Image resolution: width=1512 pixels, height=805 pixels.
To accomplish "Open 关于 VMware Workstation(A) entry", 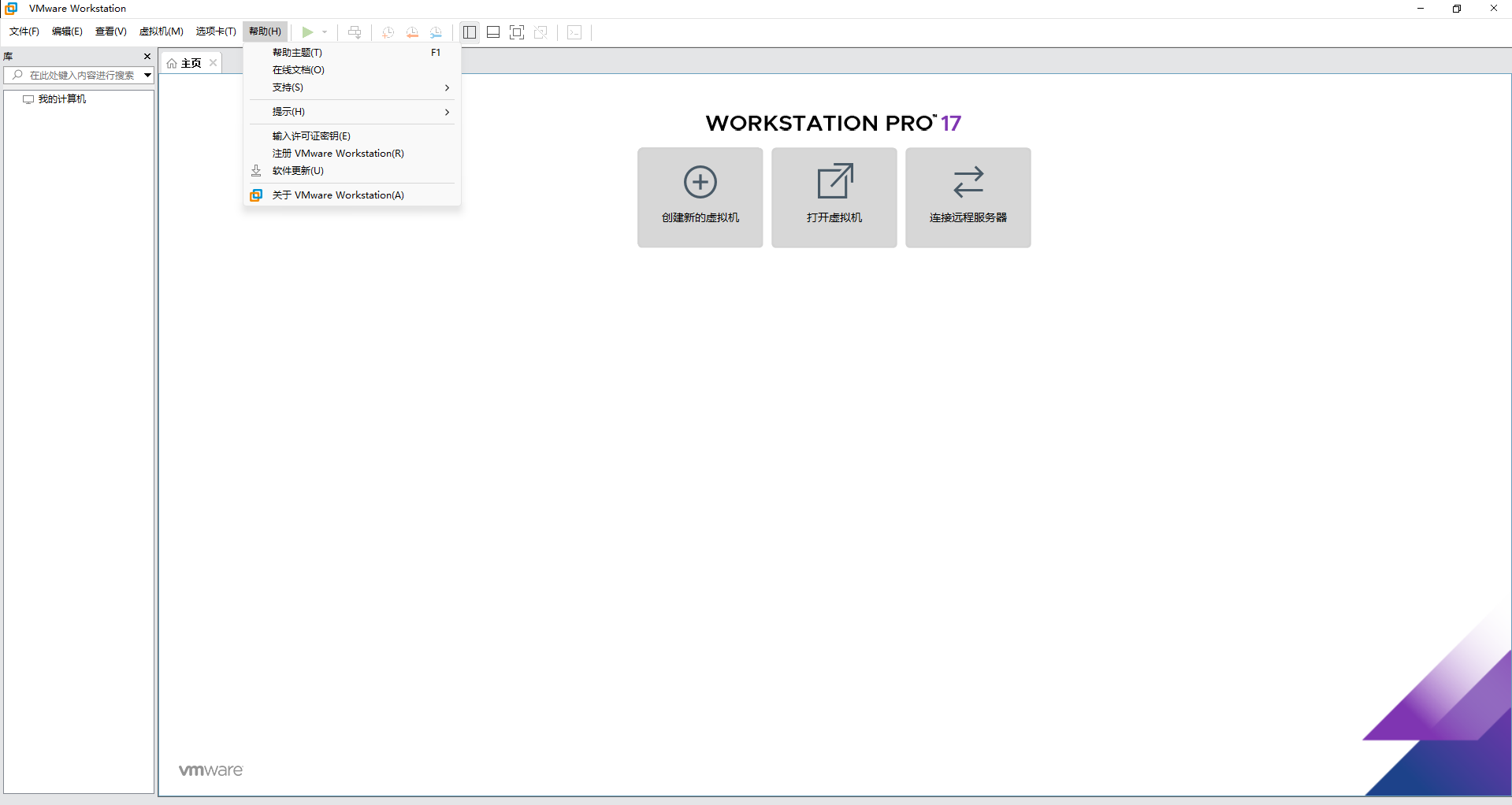I will click(352, 195).
